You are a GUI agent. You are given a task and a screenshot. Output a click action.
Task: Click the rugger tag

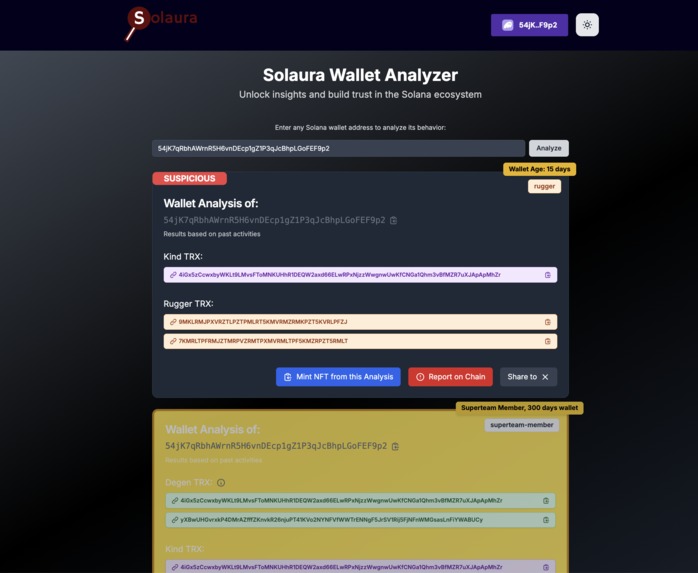pyautogui.click(x=544, y=186)
